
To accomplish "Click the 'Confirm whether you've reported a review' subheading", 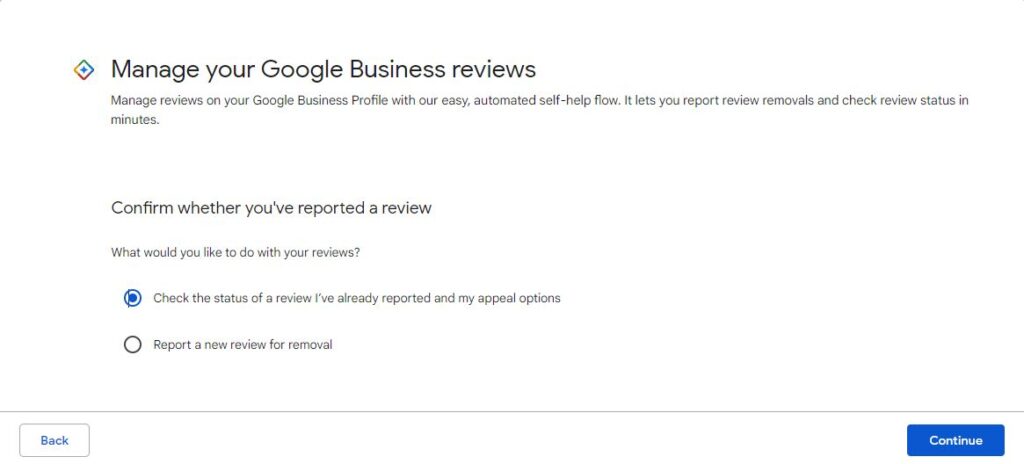I will 271,208.
